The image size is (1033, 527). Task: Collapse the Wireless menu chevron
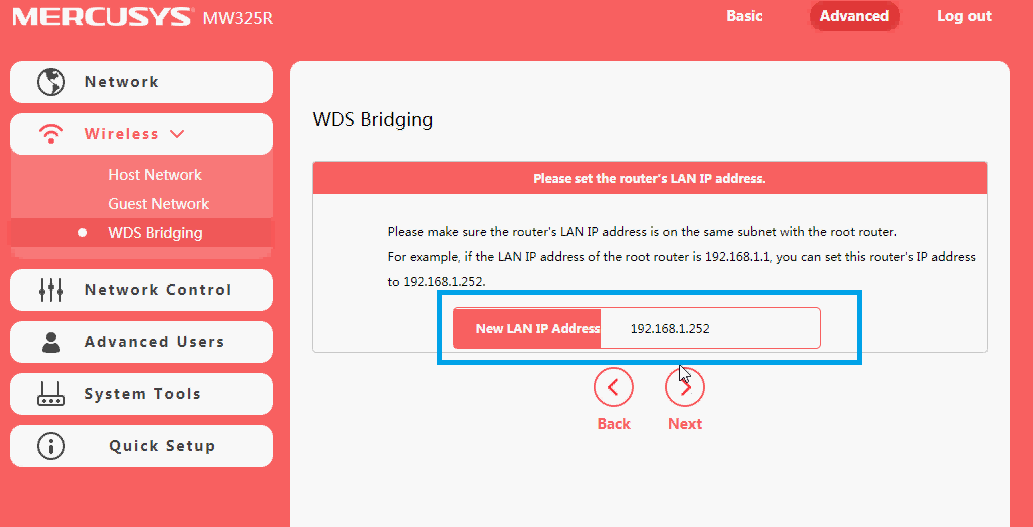tap(177, 133)
